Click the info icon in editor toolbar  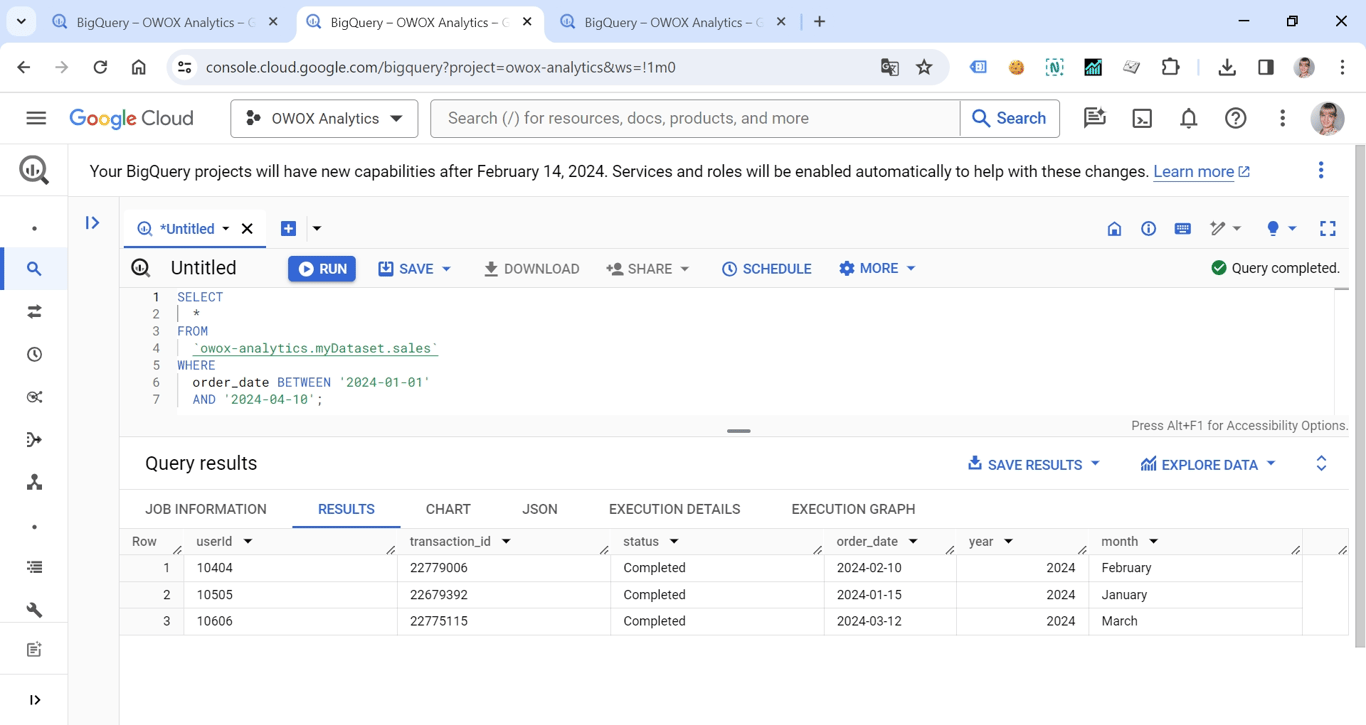1148,229
